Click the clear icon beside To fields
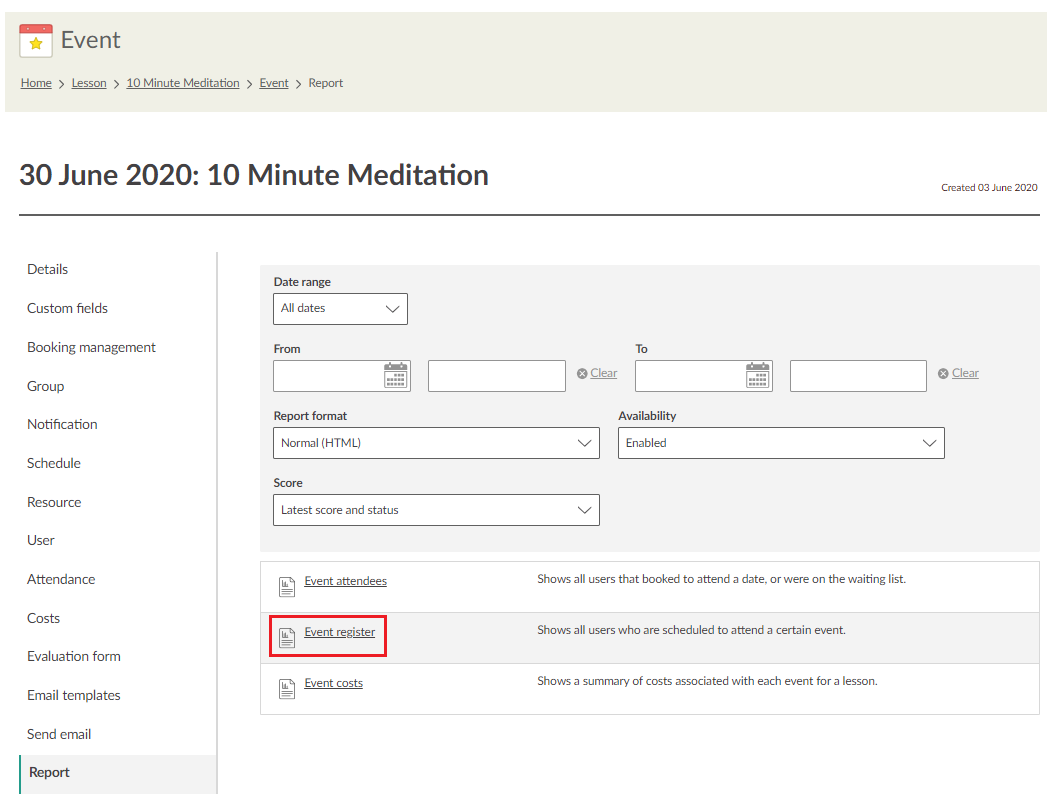1047x808 pixels. (943, 374)
